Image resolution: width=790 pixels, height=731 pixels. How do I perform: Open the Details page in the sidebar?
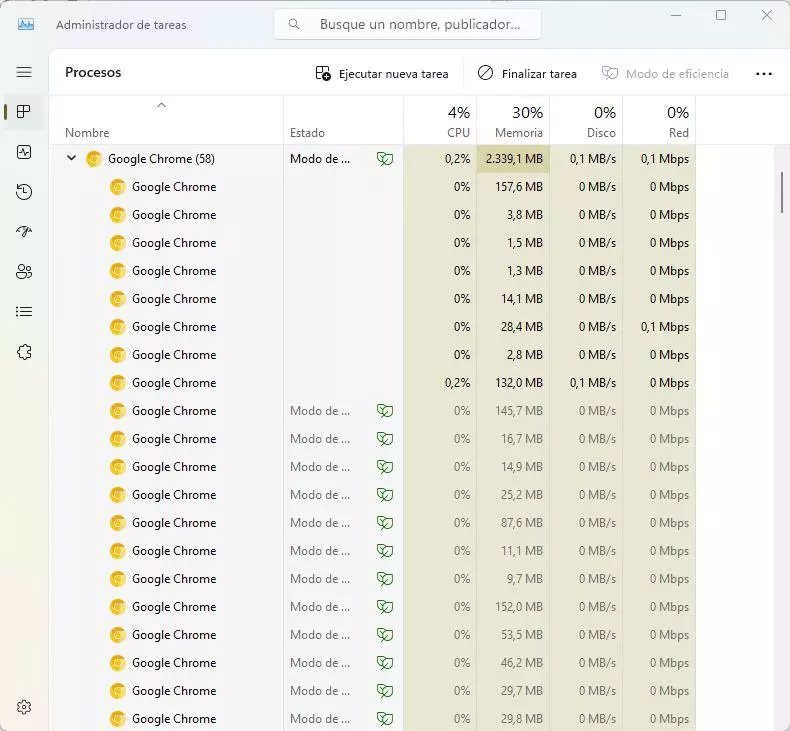click(24, 311)
